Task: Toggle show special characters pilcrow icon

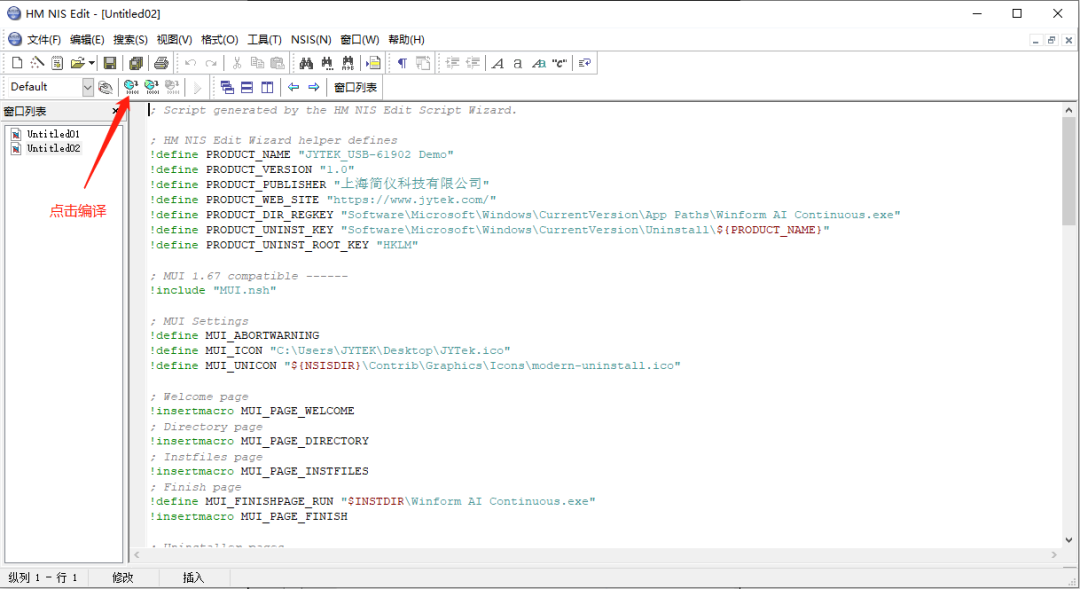Action: point(402,63)
